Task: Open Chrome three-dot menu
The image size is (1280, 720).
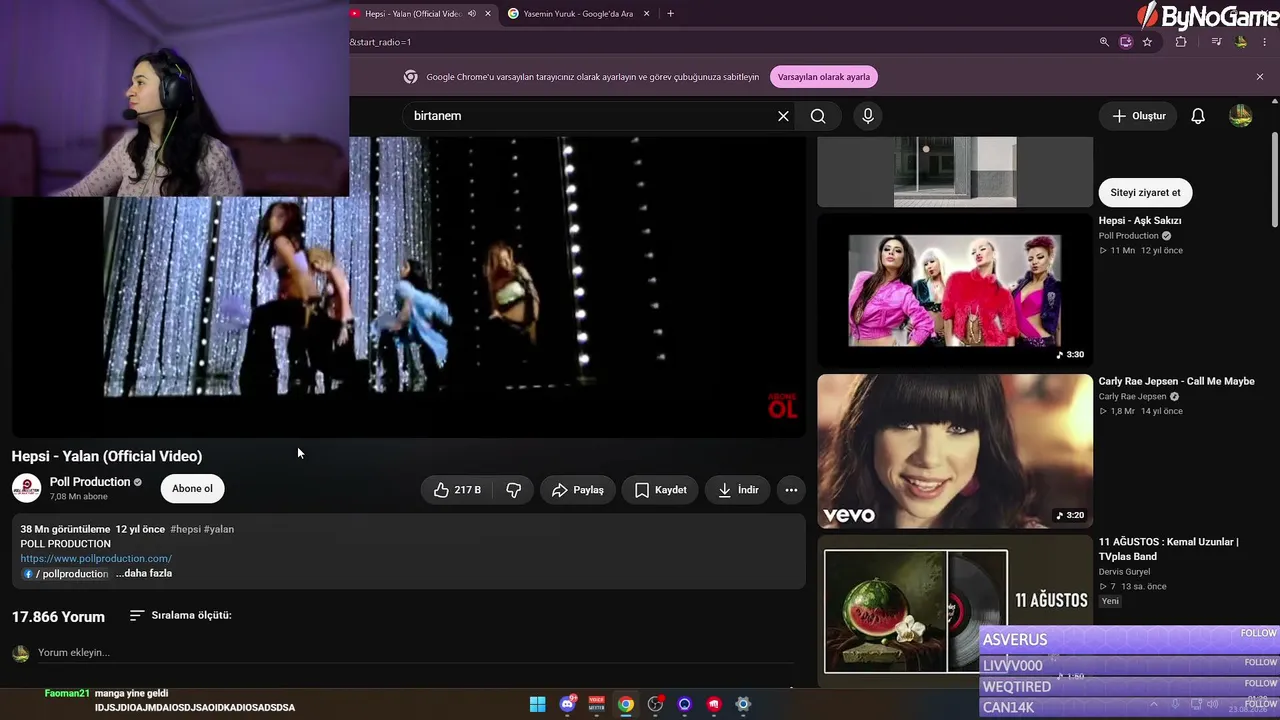Action: click(x=1265, y=42)
